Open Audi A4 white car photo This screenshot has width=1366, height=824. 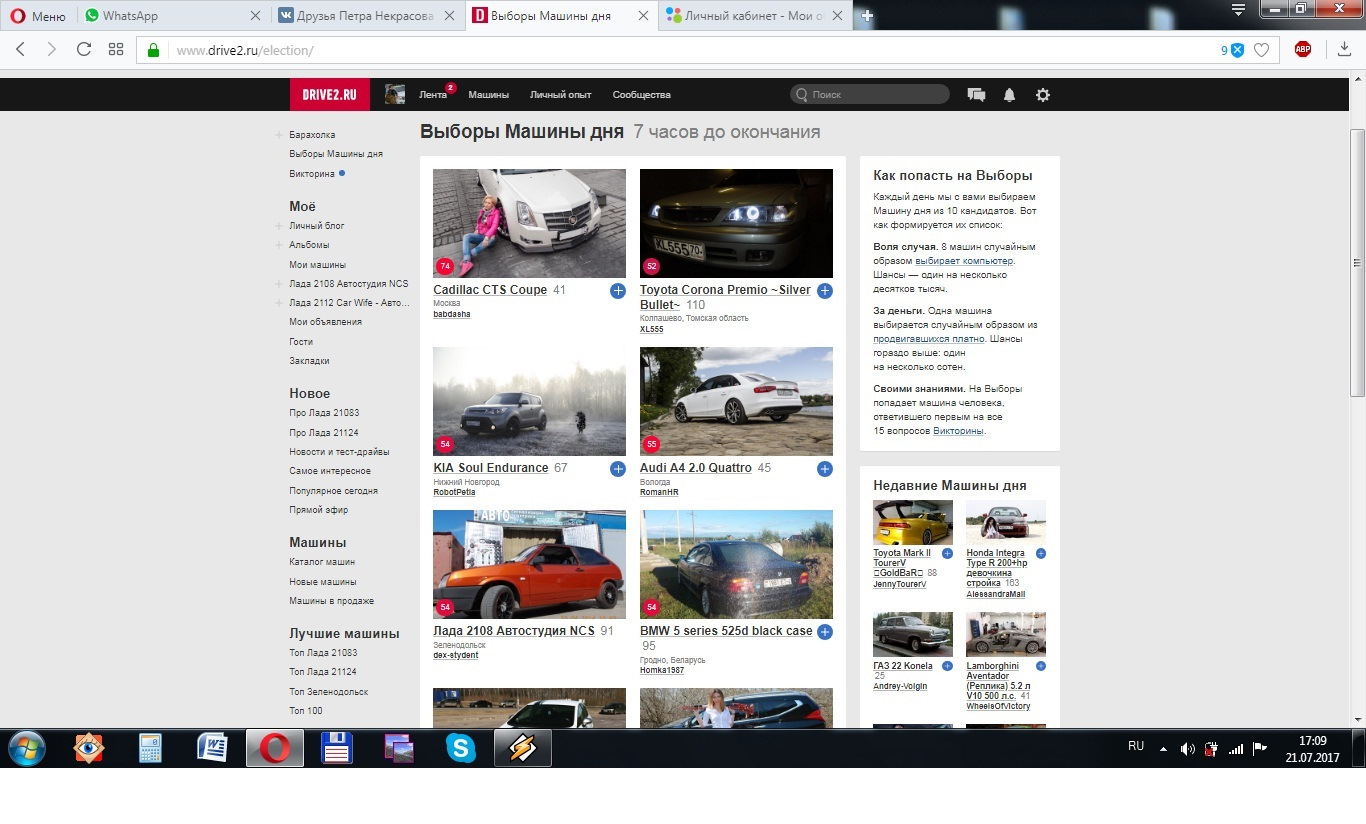(x=736, y=401)
